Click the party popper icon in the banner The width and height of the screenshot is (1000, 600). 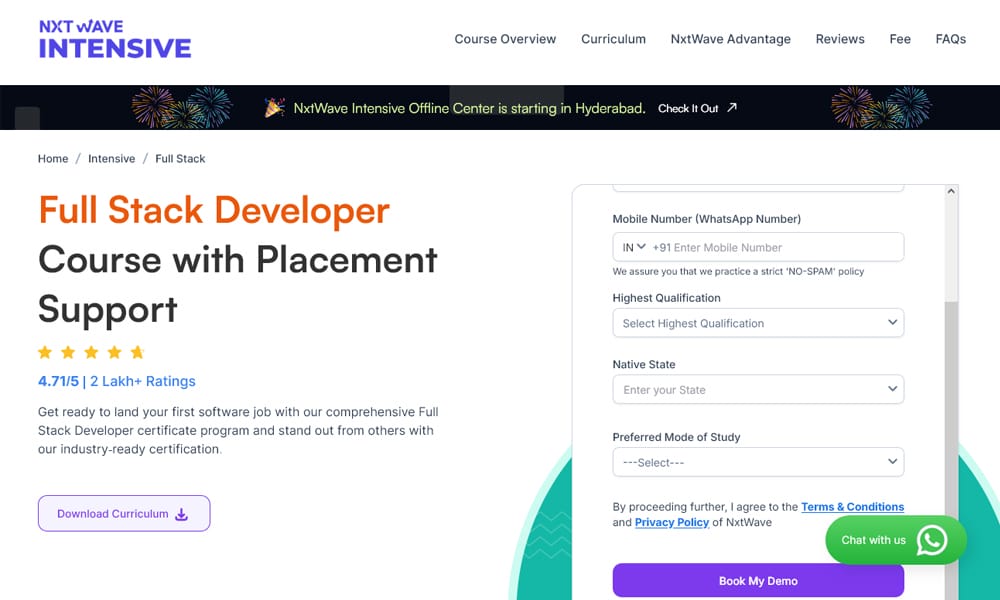pyautogui.click(x=275, y=107)
